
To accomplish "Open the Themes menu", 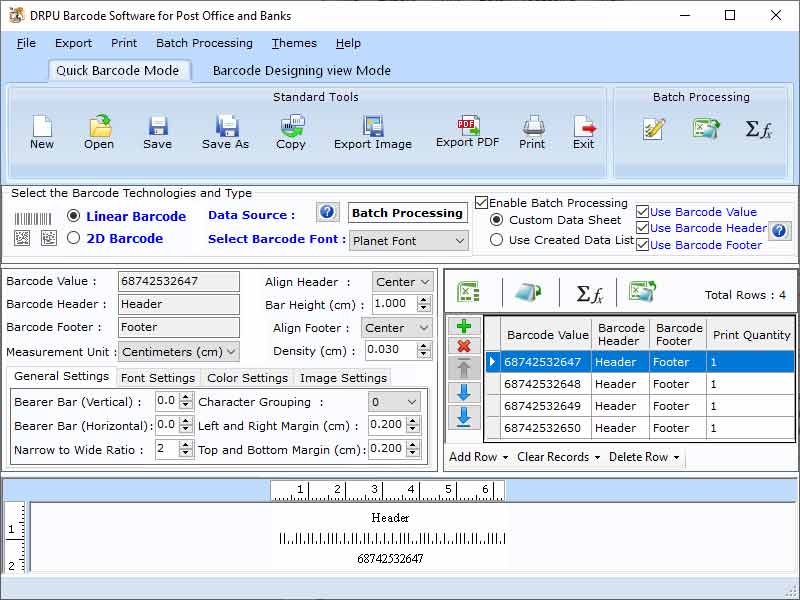I will click(x=293, y=43).
